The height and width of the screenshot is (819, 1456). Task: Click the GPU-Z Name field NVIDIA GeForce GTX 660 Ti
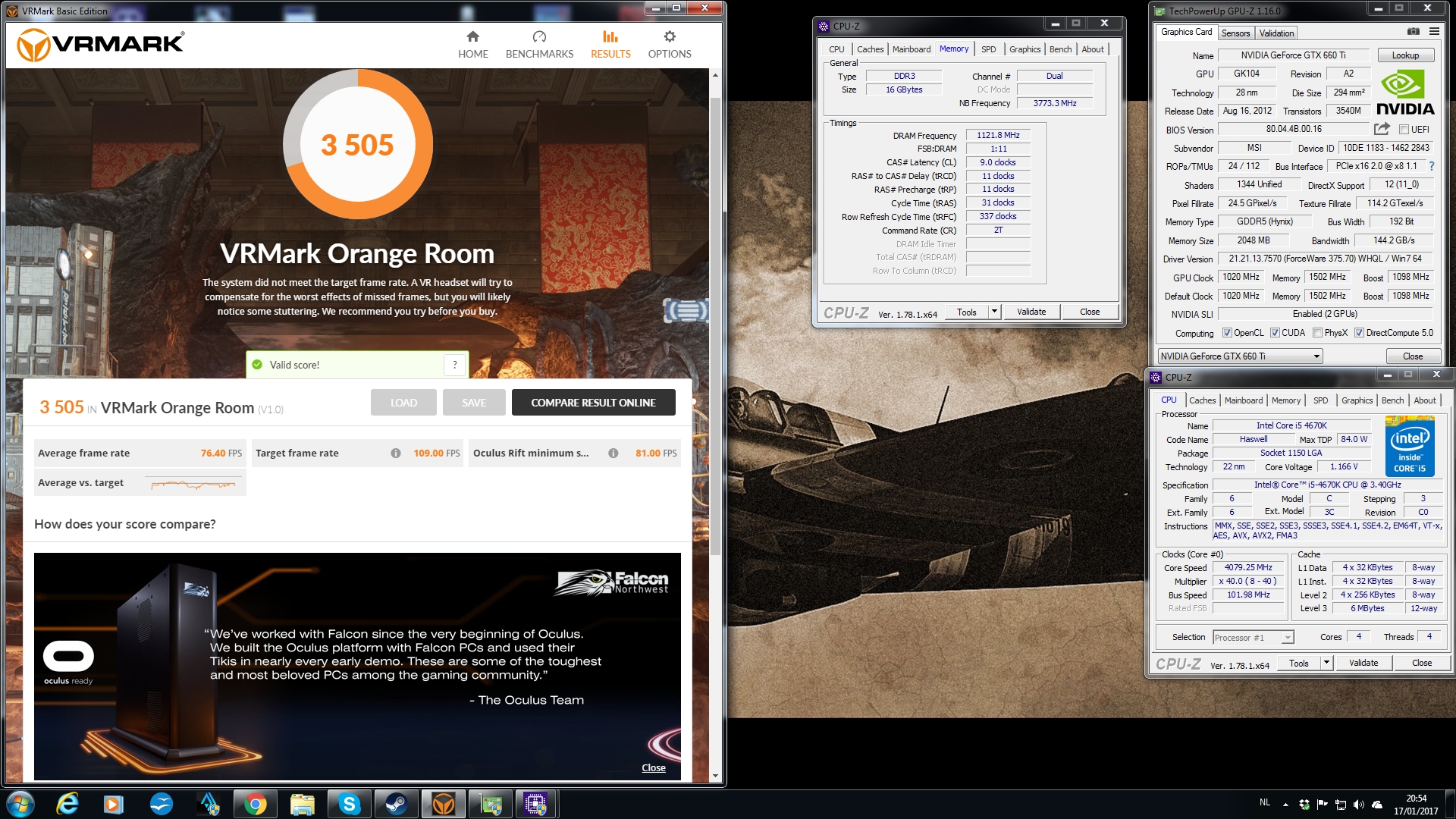pos(1293,55)
